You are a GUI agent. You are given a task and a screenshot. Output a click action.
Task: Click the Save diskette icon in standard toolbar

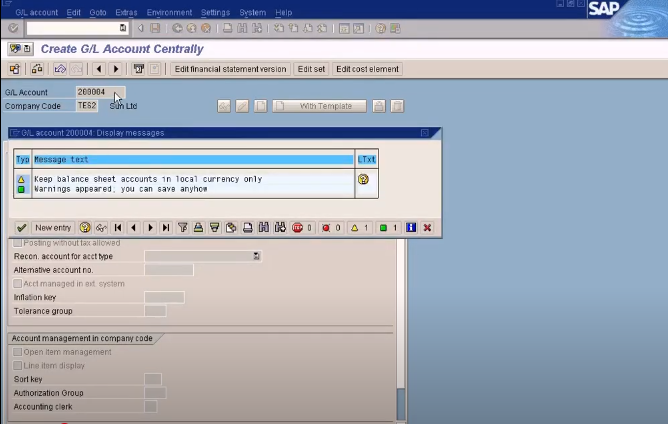point(155,29)
